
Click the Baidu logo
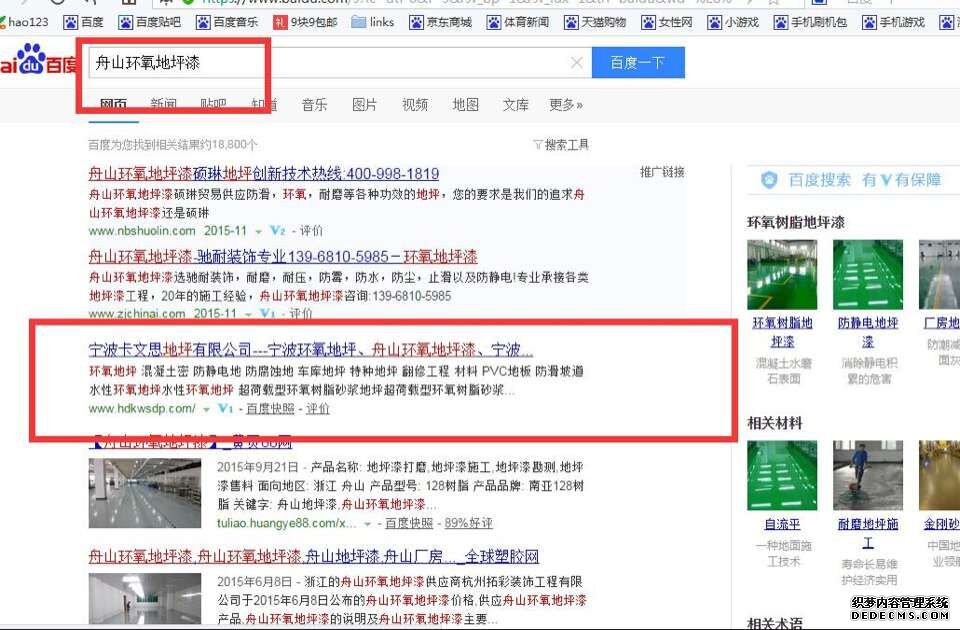point(38,60)
